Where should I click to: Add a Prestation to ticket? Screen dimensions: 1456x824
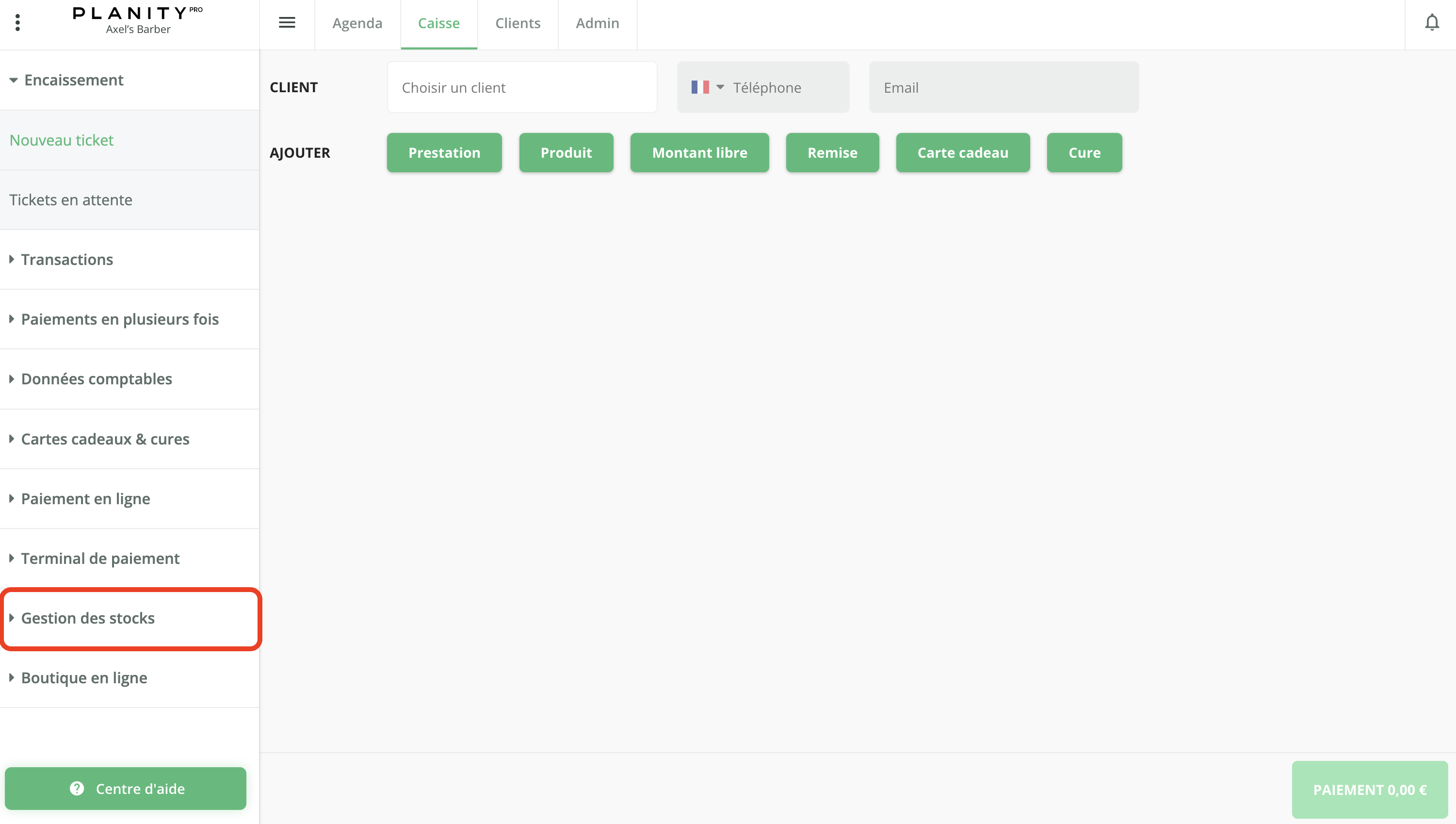pos(444,153)
